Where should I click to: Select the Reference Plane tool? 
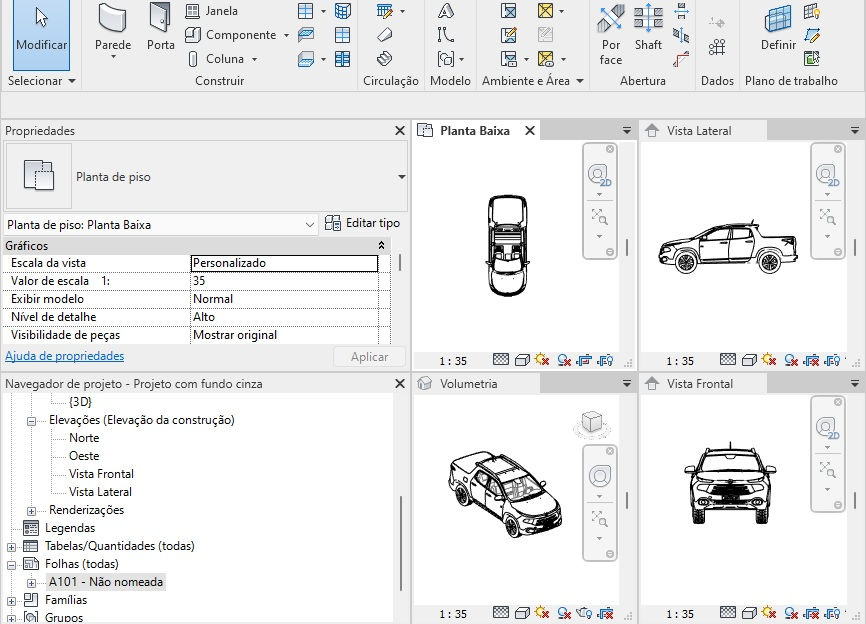pos(812,35)
